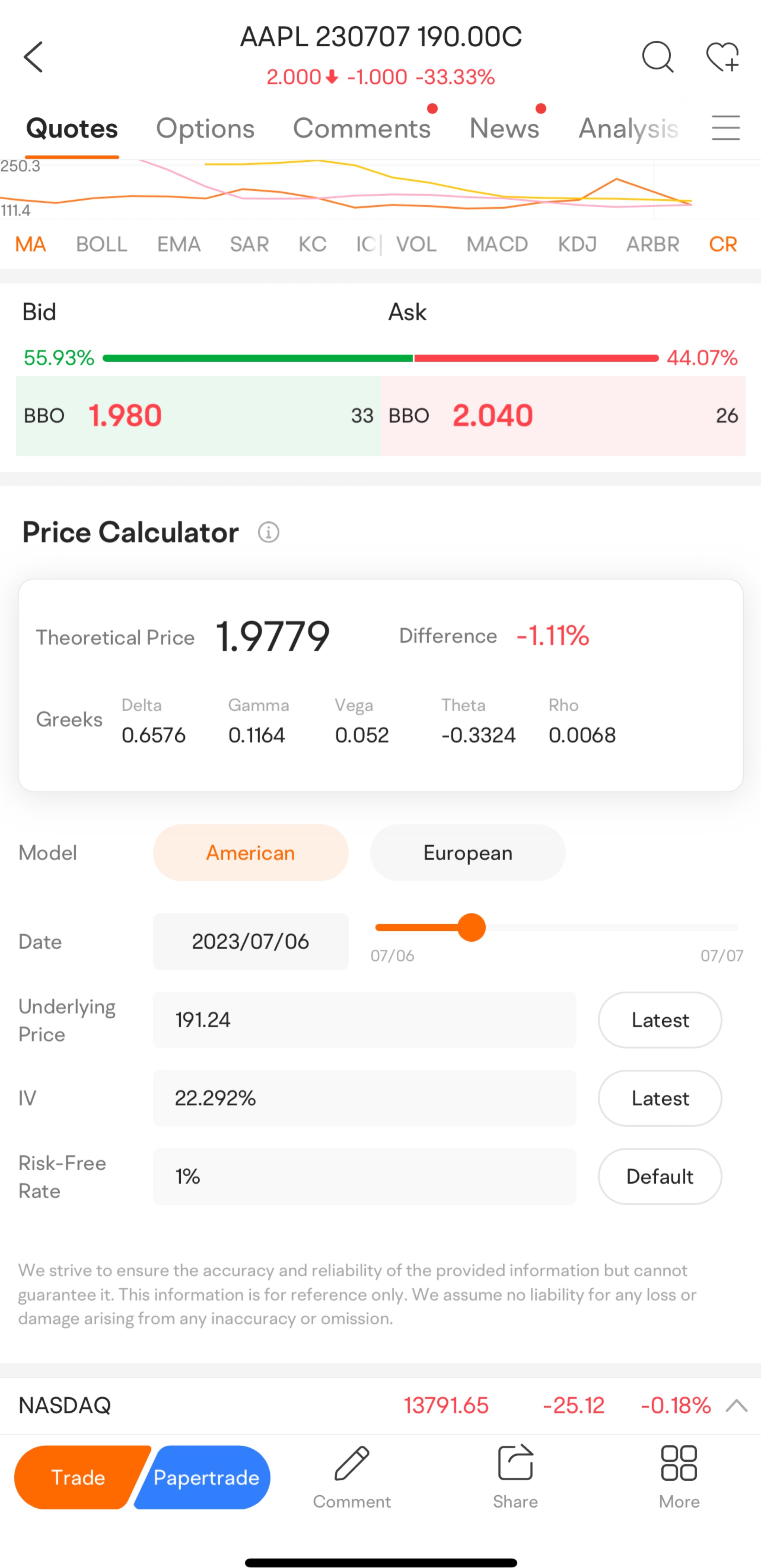761x1568 pixels.
Task: Open search with the magnifier icon
Action: (657, 57)
